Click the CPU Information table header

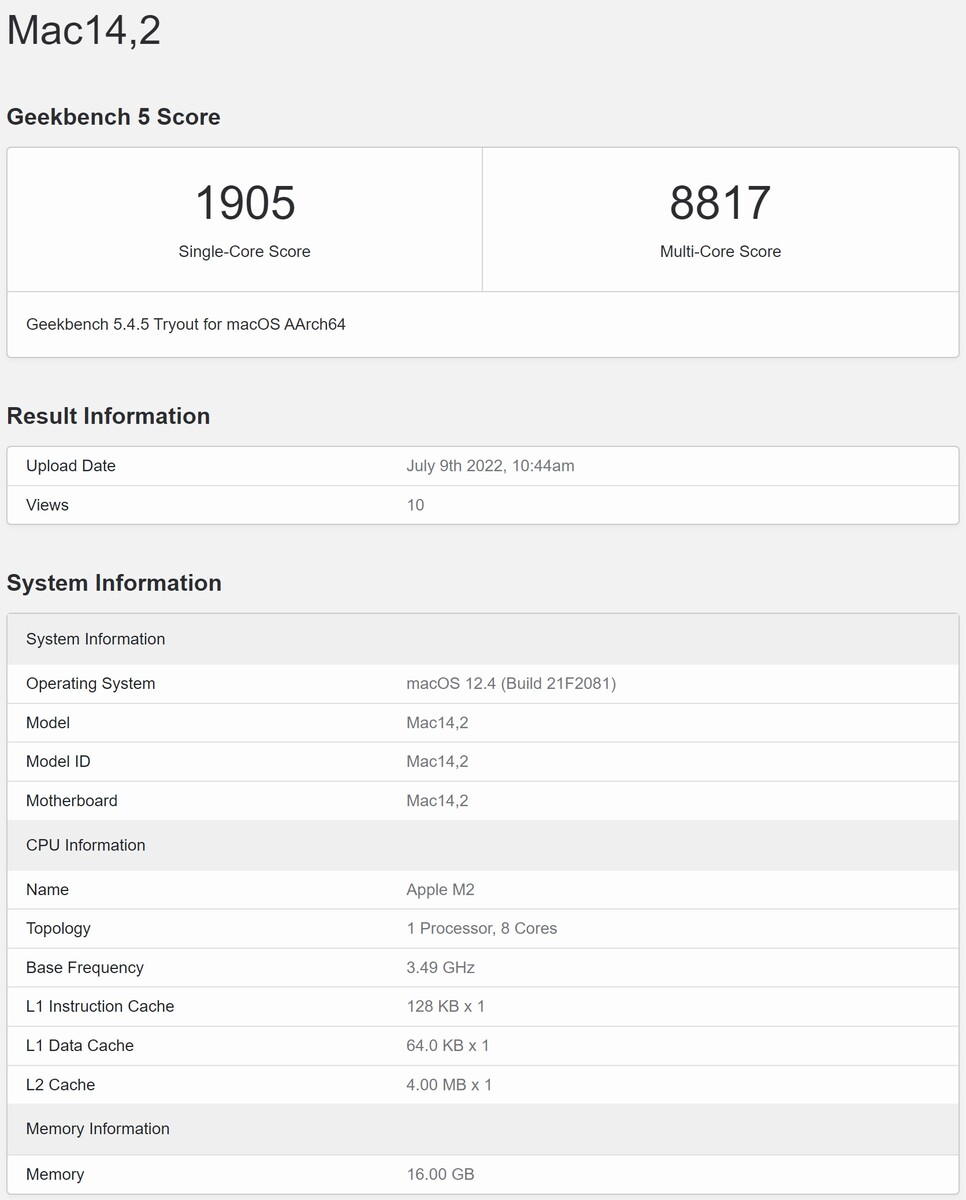(483, 845)
